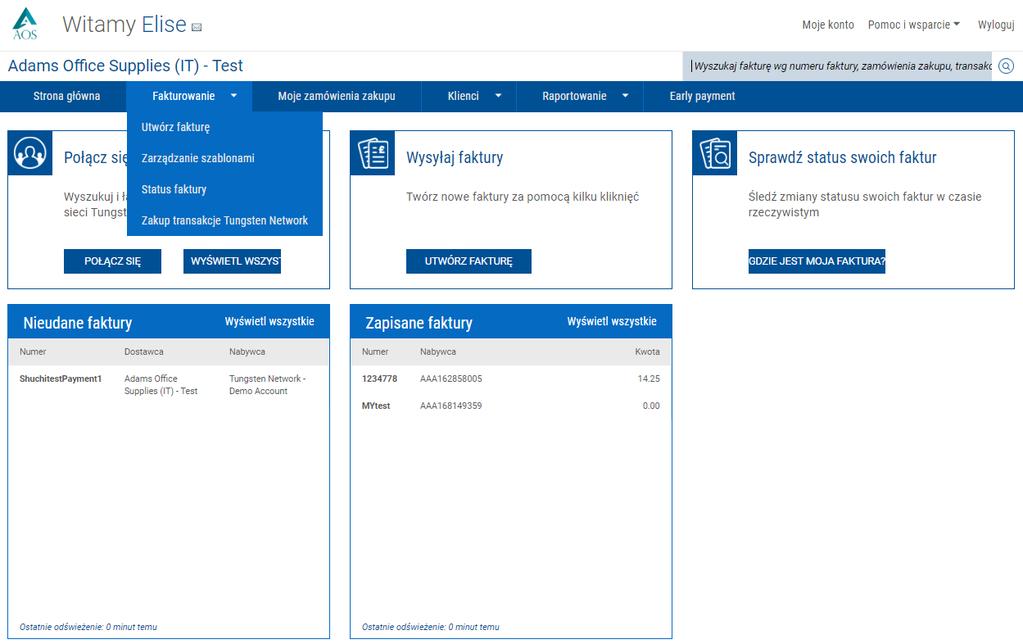
Task: Click Numer header in Nieudane faktury
Action: [33, 352]
